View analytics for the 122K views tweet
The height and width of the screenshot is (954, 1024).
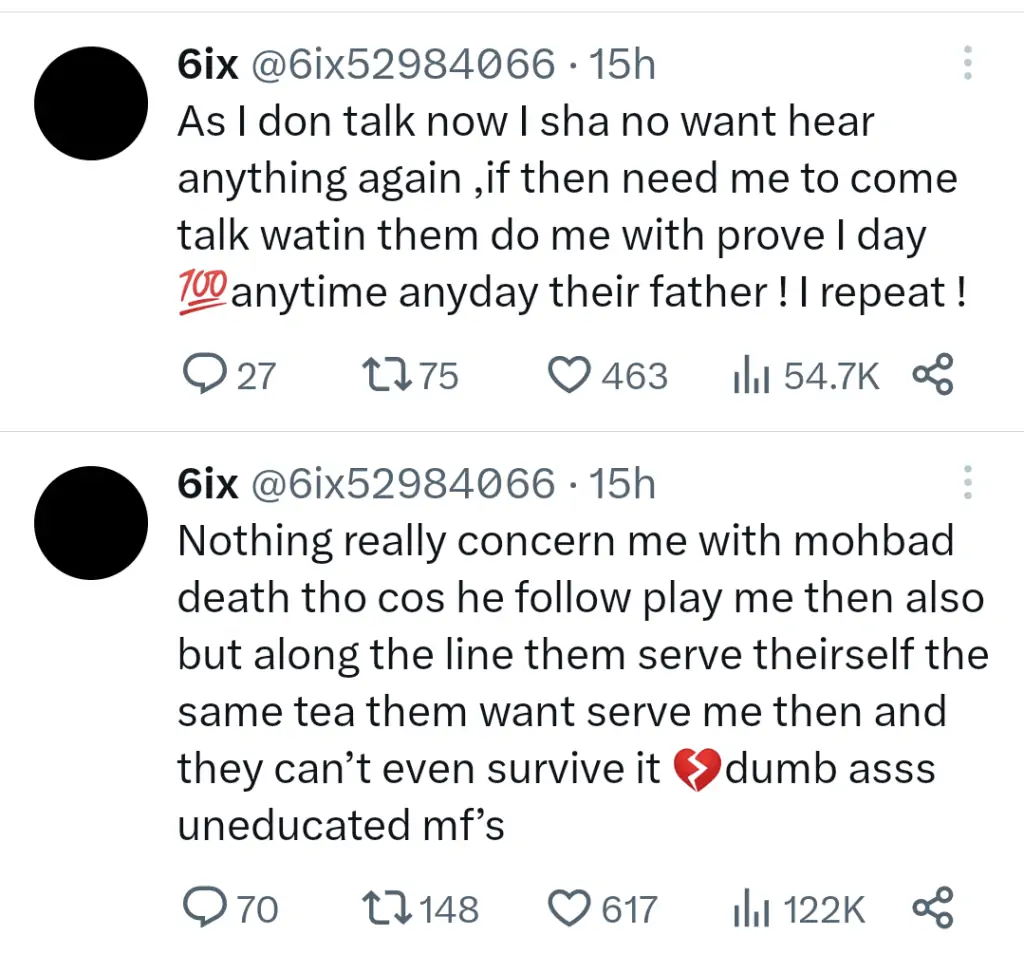pyautogui.click(x=751, y=909)
